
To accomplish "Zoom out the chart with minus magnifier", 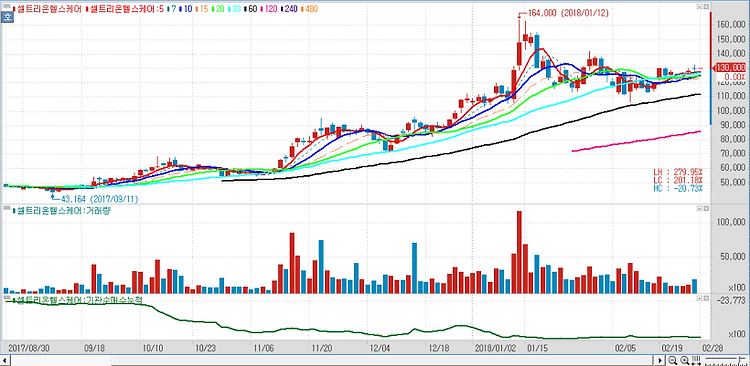I will pyautogui.click(x=673, y=360).
